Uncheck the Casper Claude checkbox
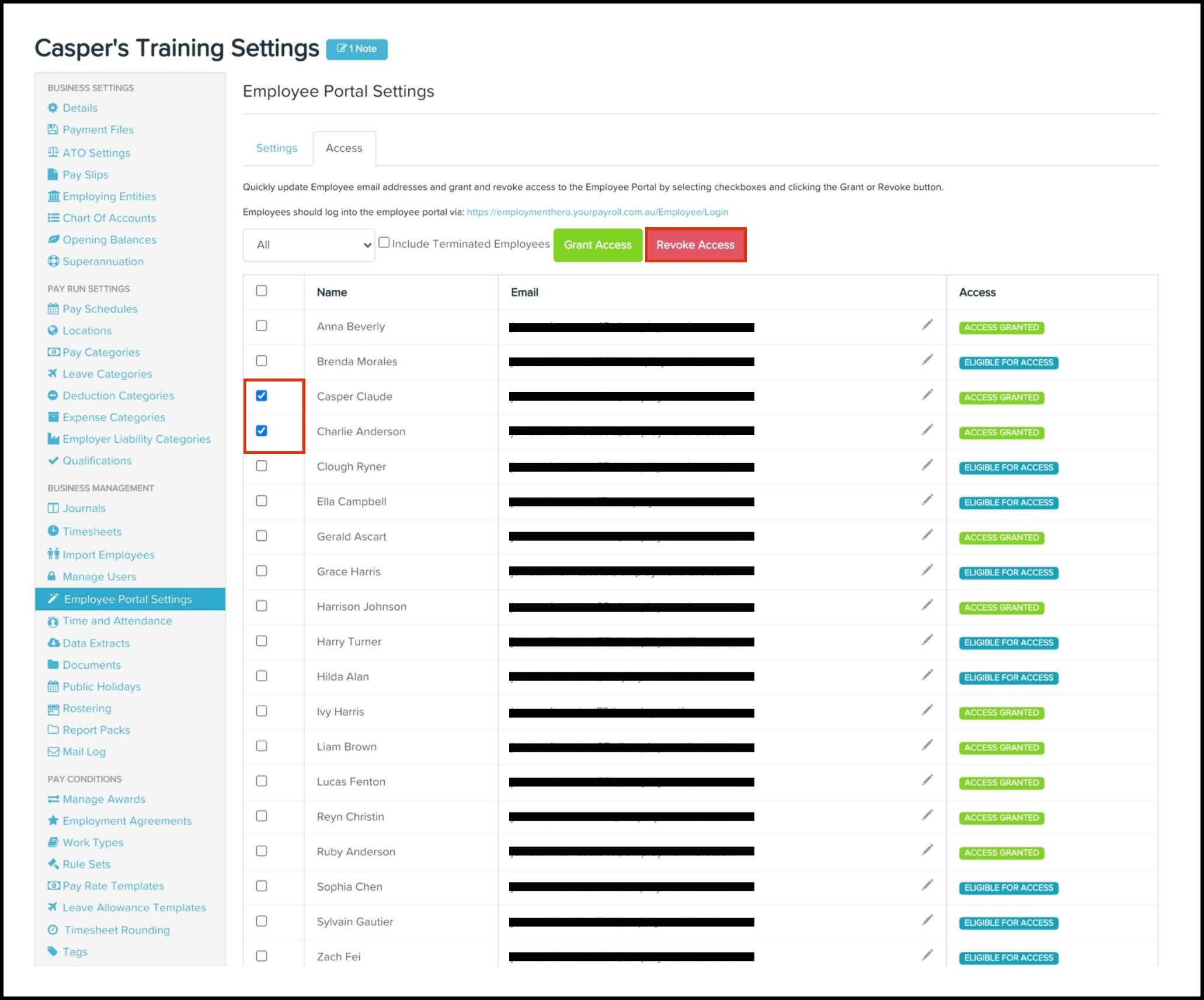This screenshot has height=1000, width=1204. tap(262, 396)
